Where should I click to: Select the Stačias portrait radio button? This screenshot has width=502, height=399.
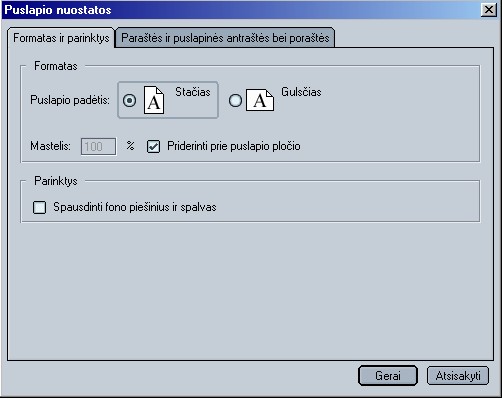pyautogui.click(x=129, y=100)
